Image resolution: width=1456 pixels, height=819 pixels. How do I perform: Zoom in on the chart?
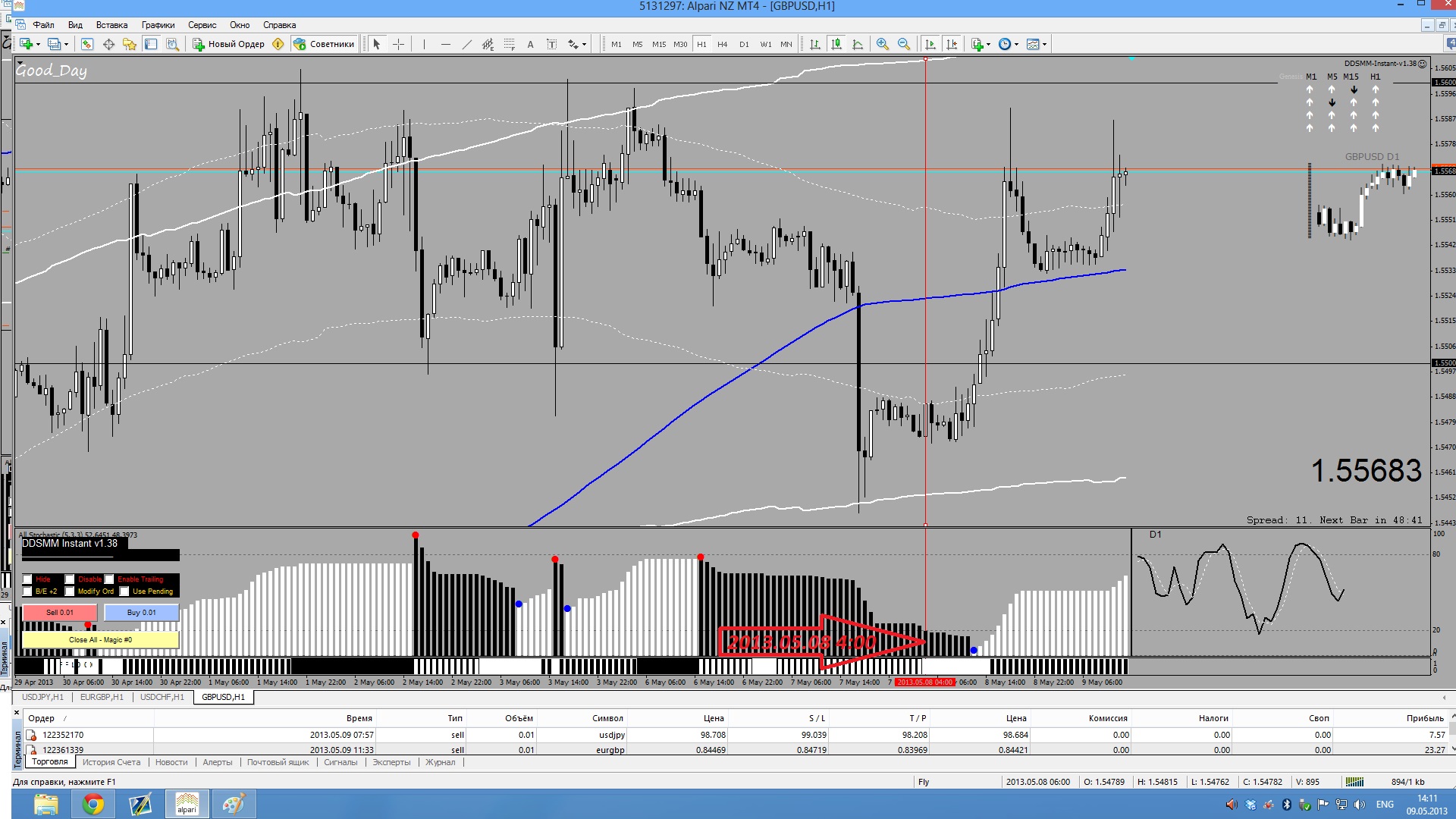pyautogui.click(x=883, y=44)
